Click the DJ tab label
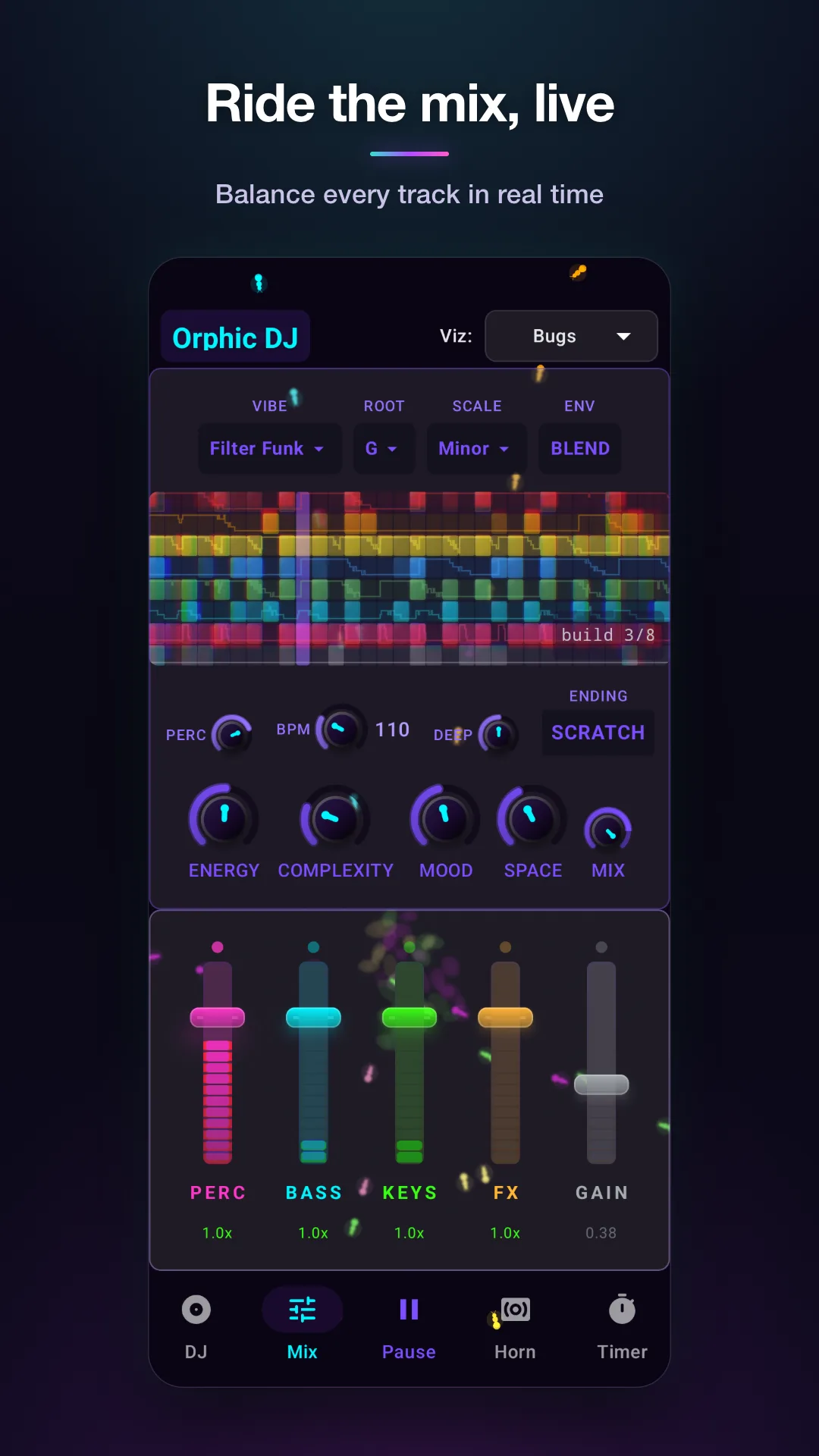The height and width of the screenshot is (1456, 819). click(x=196, y=1352)
